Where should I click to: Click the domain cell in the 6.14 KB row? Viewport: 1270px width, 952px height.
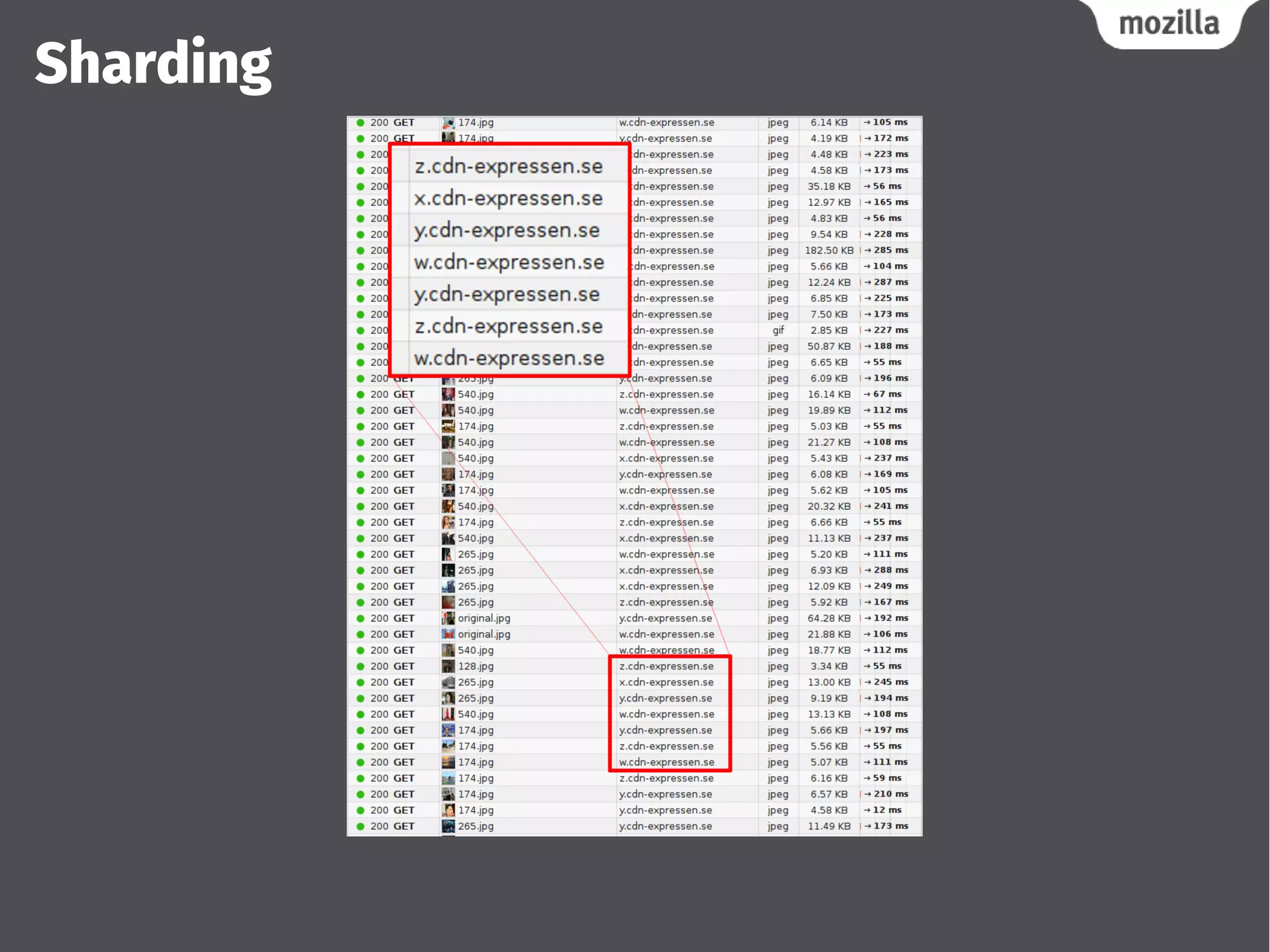point(666,123)
